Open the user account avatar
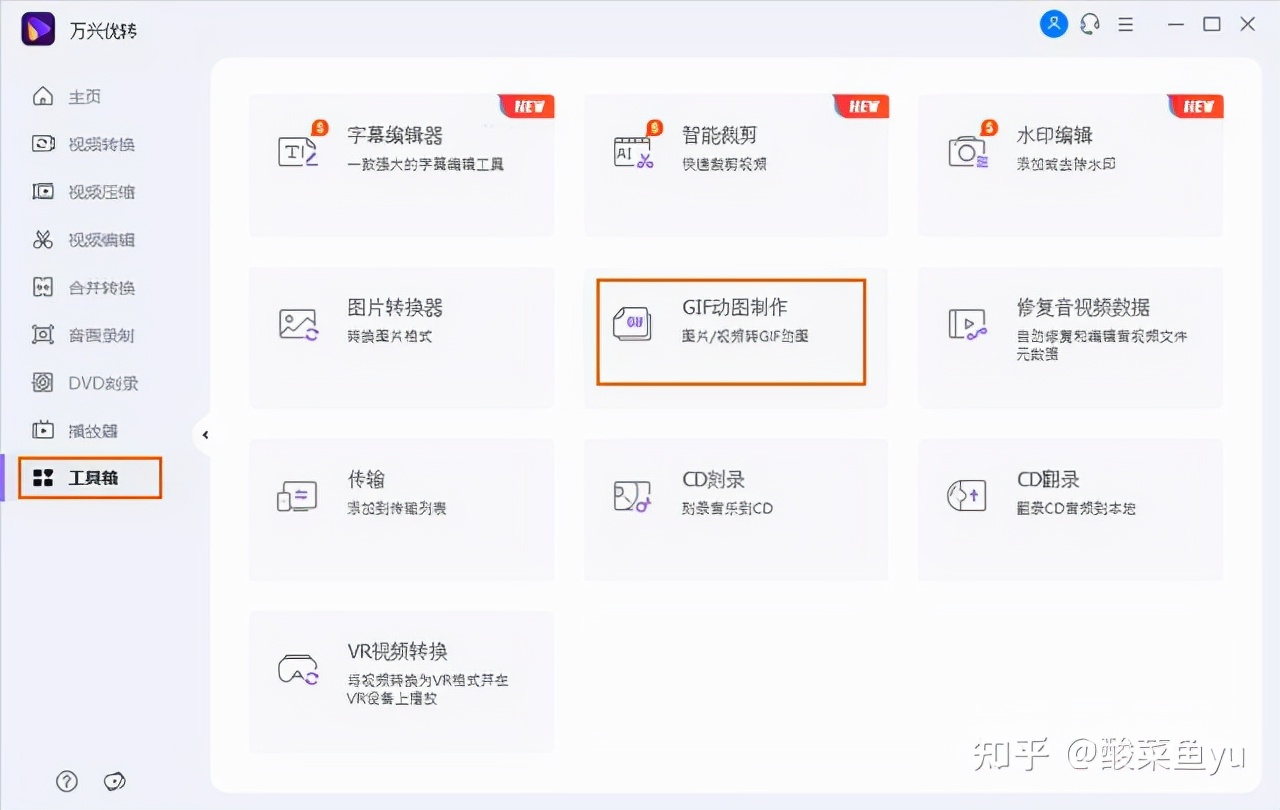This screenshot has width=1280, height=810. [x=1054, y=24]
